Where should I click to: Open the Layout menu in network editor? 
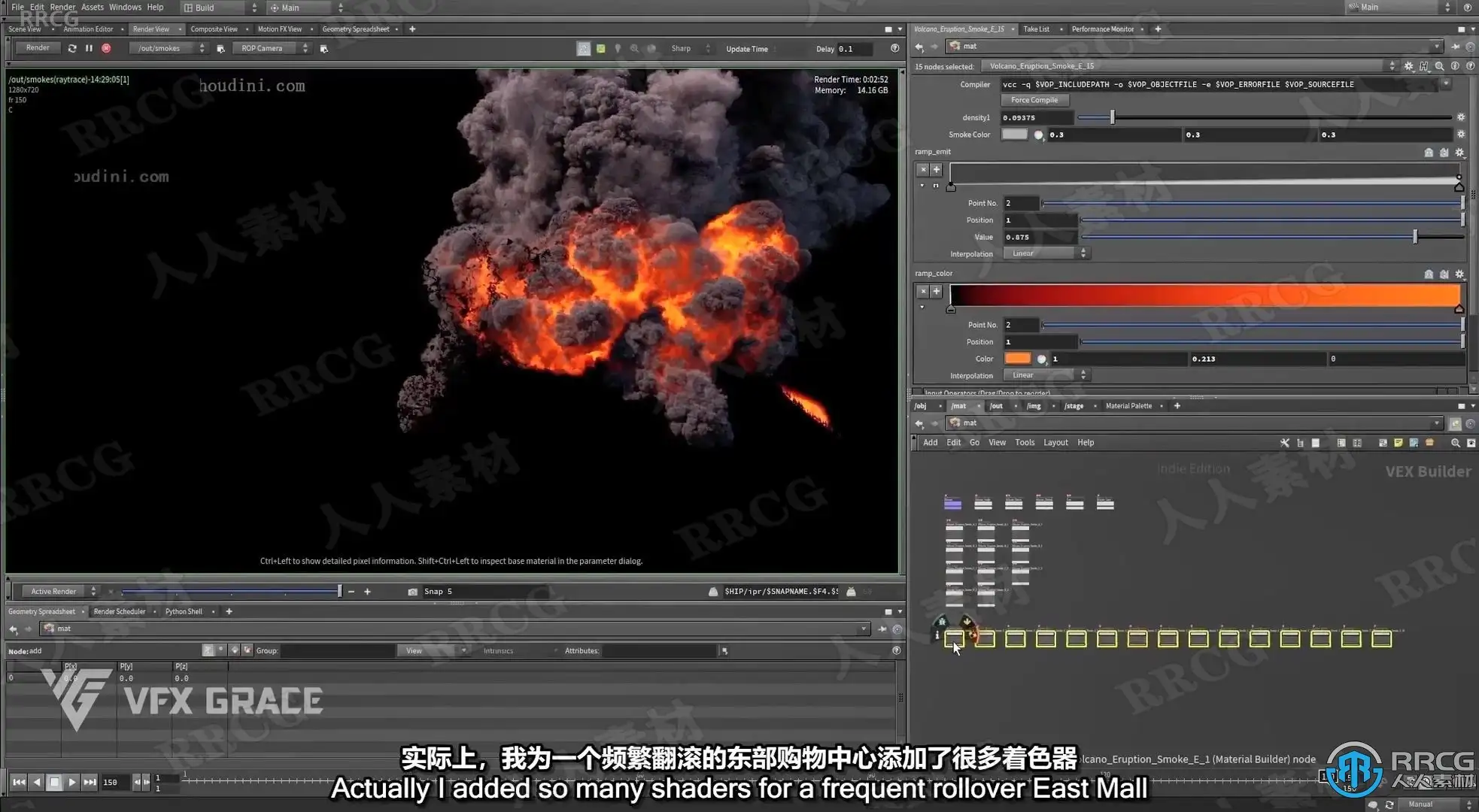point(1055,443)
